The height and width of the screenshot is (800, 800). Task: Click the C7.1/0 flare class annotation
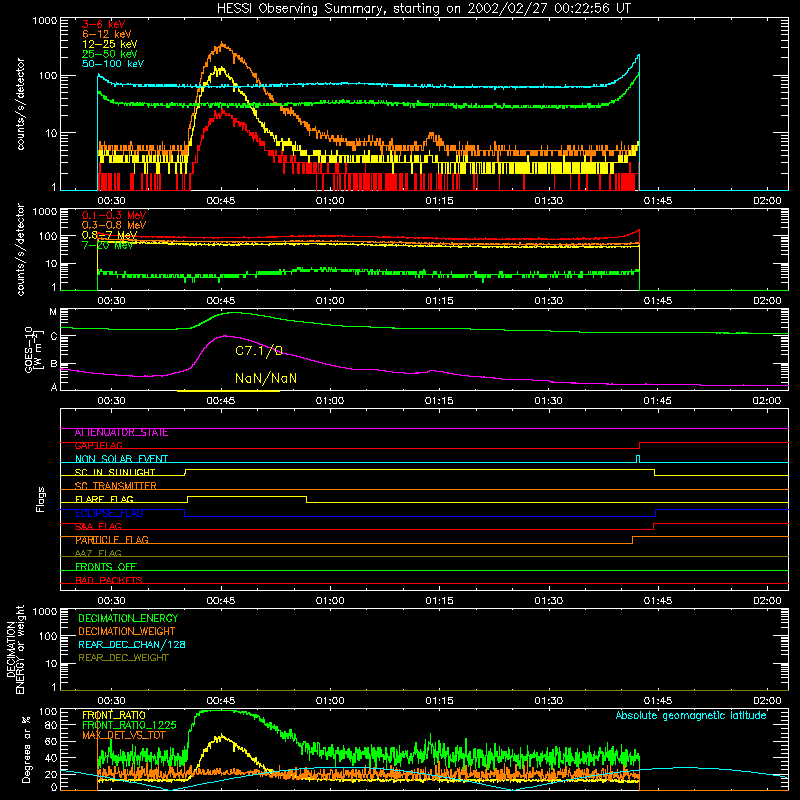coord(259,351)
